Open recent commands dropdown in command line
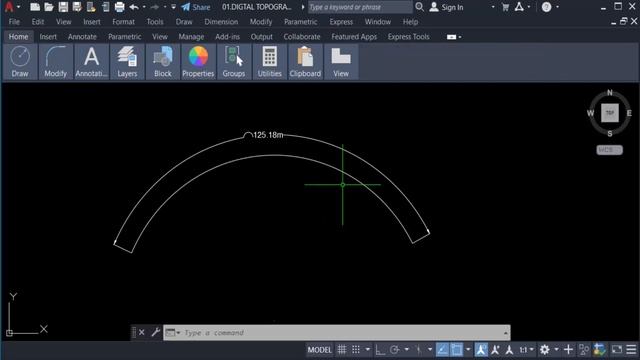Image resolution: width=640 pixels, height=360 pixels. (x=173, y=333)
